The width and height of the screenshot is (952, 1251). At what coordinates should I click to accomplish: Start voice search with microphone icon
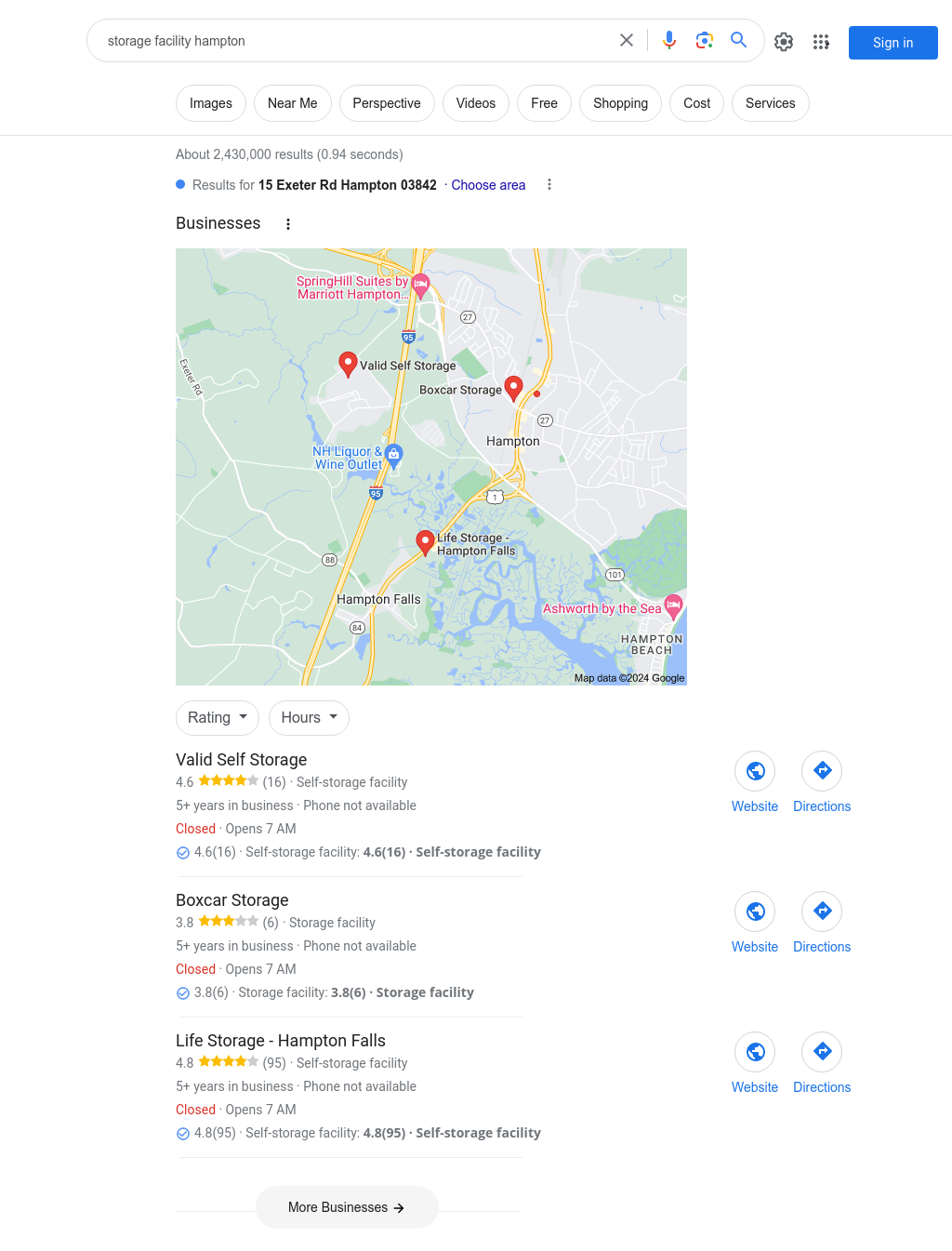[669, 40]
